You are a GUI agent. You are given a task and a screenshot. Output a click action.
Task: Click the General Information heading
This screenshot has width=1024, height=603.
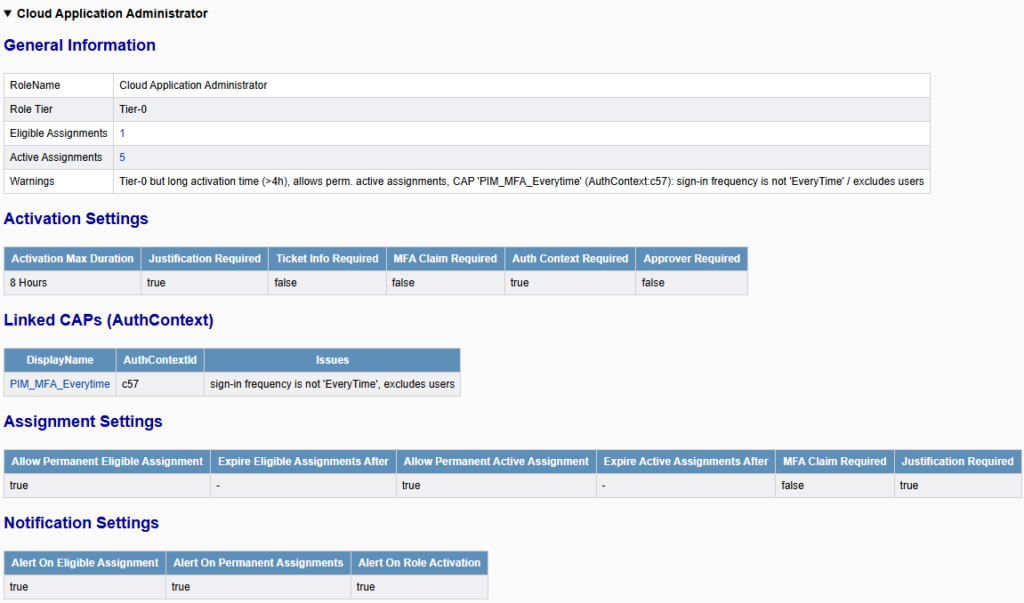click(79, 45)
